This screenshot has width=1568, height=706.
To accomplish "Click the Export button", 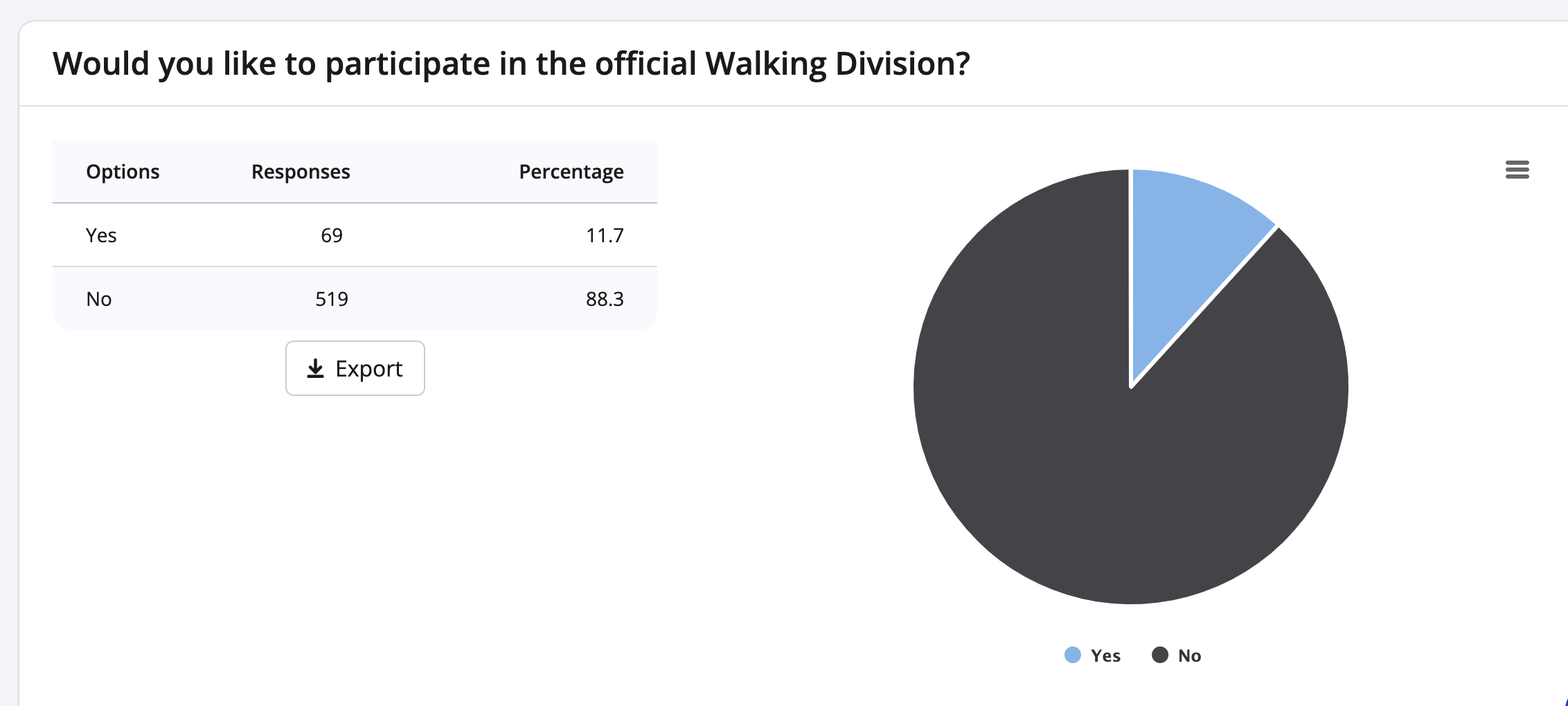I will pos(355,368).
